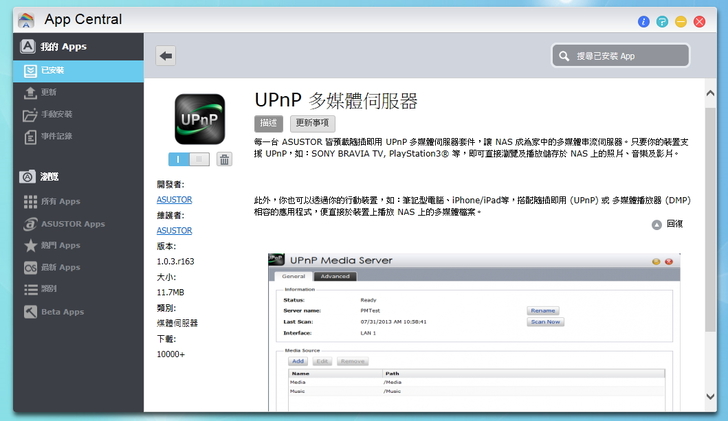Click the UPnP Media Server screenshot preview
Image resolution: width=728 pixels, height=421 pixels.
[474, 332]
